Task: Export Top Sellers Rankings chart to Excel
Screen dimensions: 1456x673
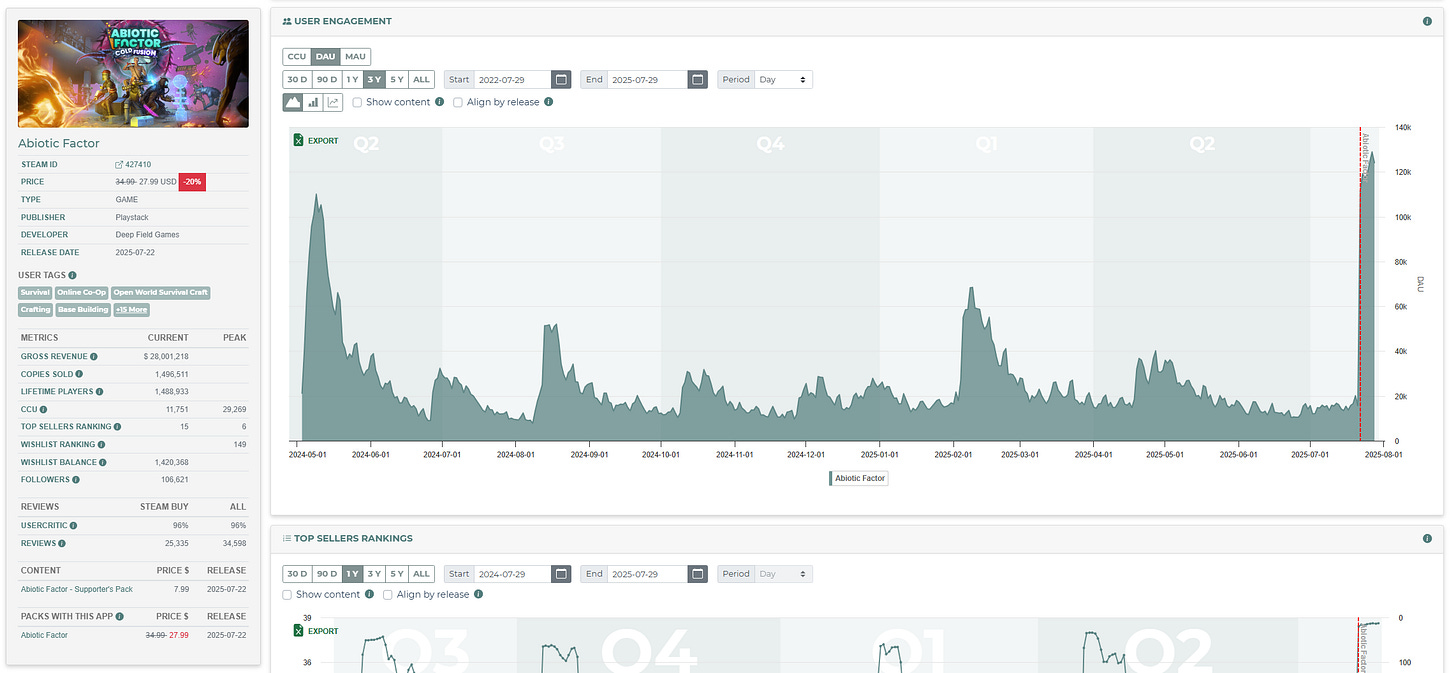Action: (316, 631)
